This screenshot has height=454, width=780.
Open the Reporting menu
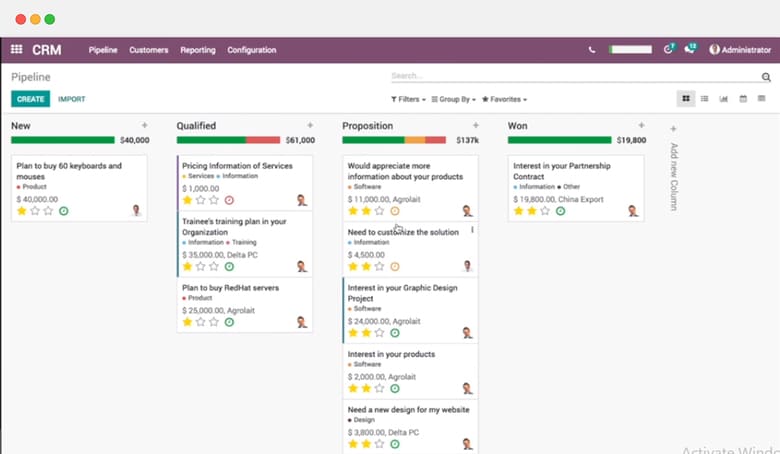(x=198, y=50)
